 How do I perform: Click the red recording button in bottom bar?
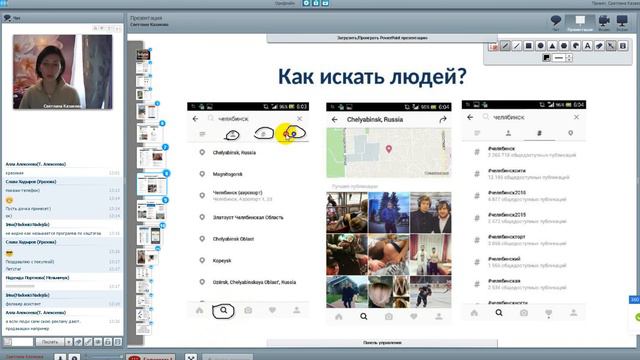click(150, 358)
